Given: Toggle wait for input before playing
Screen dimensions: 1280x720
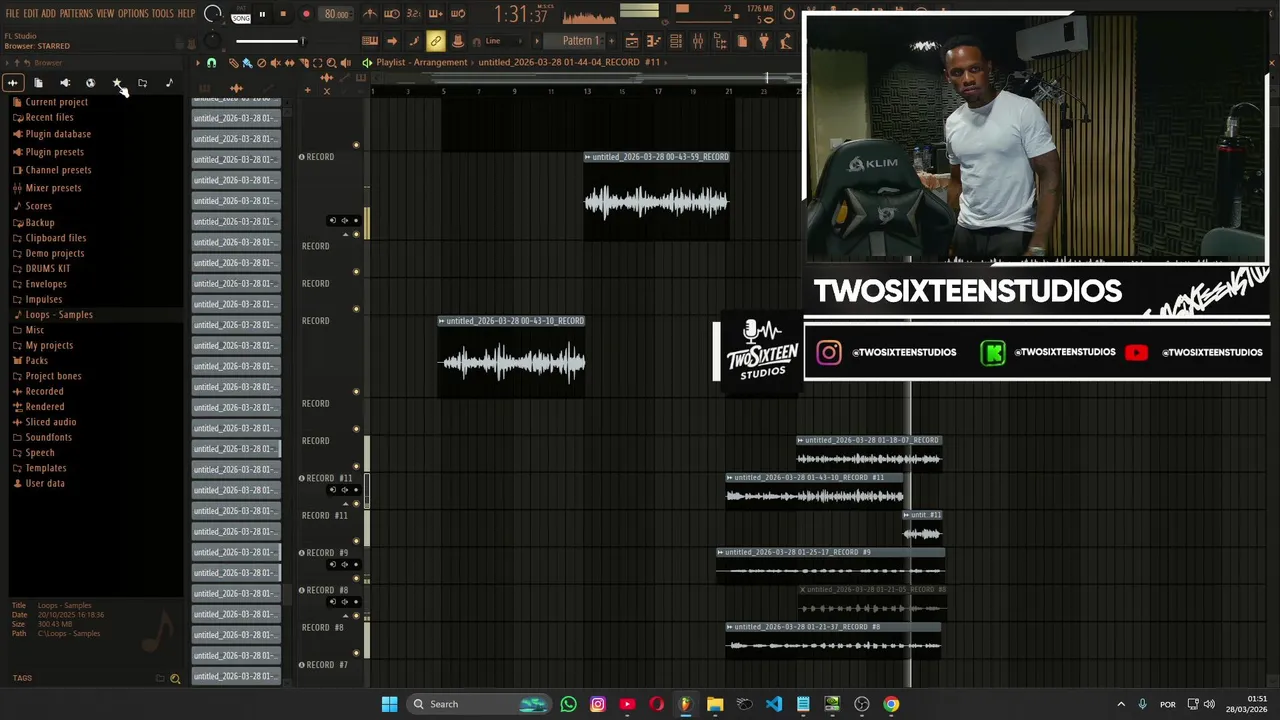Looking at the screenshot, I should click(x=391, y=14).
